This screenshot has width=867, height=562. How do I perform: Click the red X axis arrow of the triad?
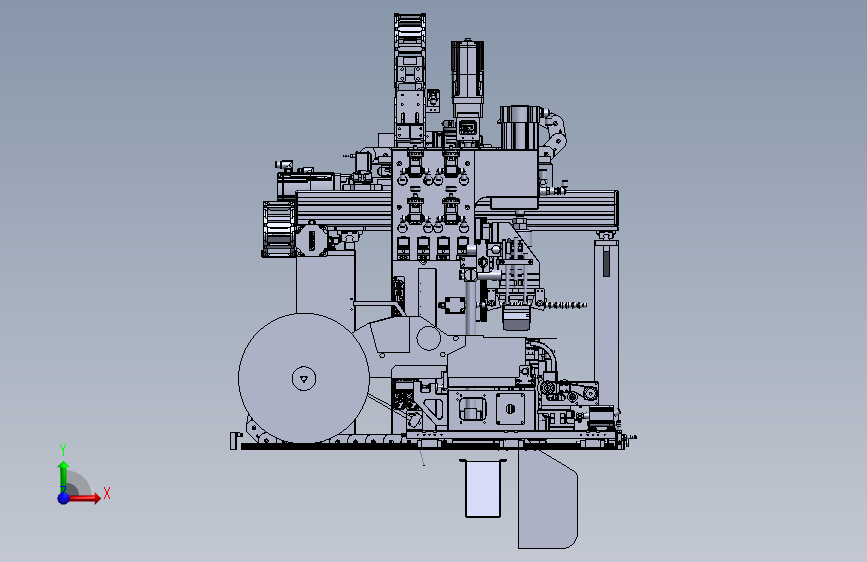click(x=85, y=498)
